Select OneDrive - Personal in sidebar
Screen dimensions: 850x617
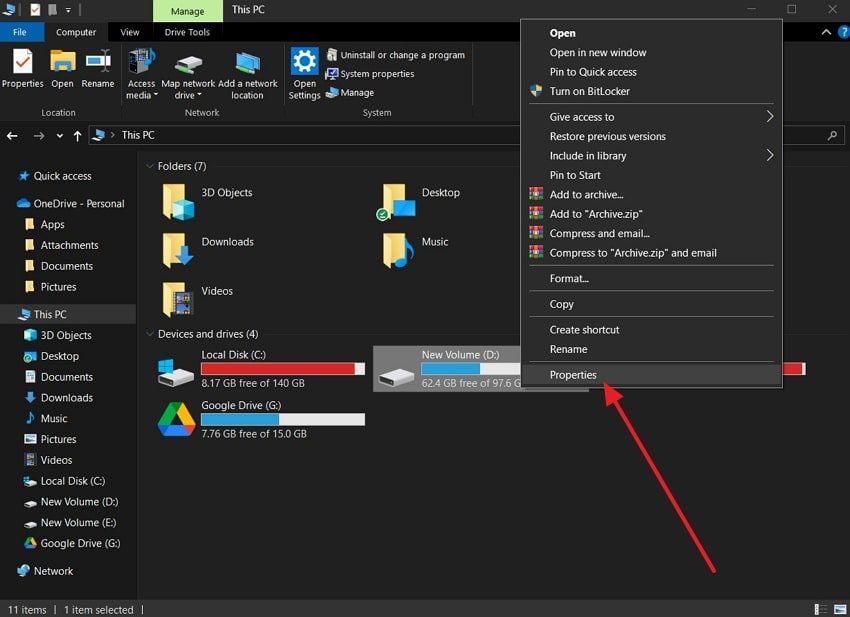pyautogui.click(x=70, y=204)
